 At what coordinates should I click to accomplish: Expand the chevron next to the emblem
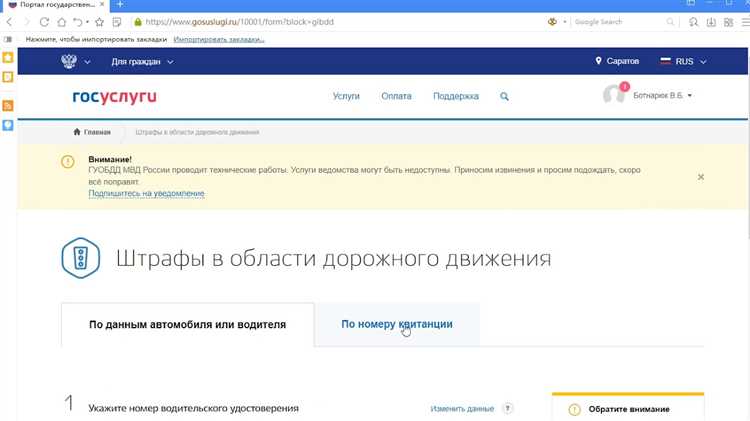coord(87,62)
